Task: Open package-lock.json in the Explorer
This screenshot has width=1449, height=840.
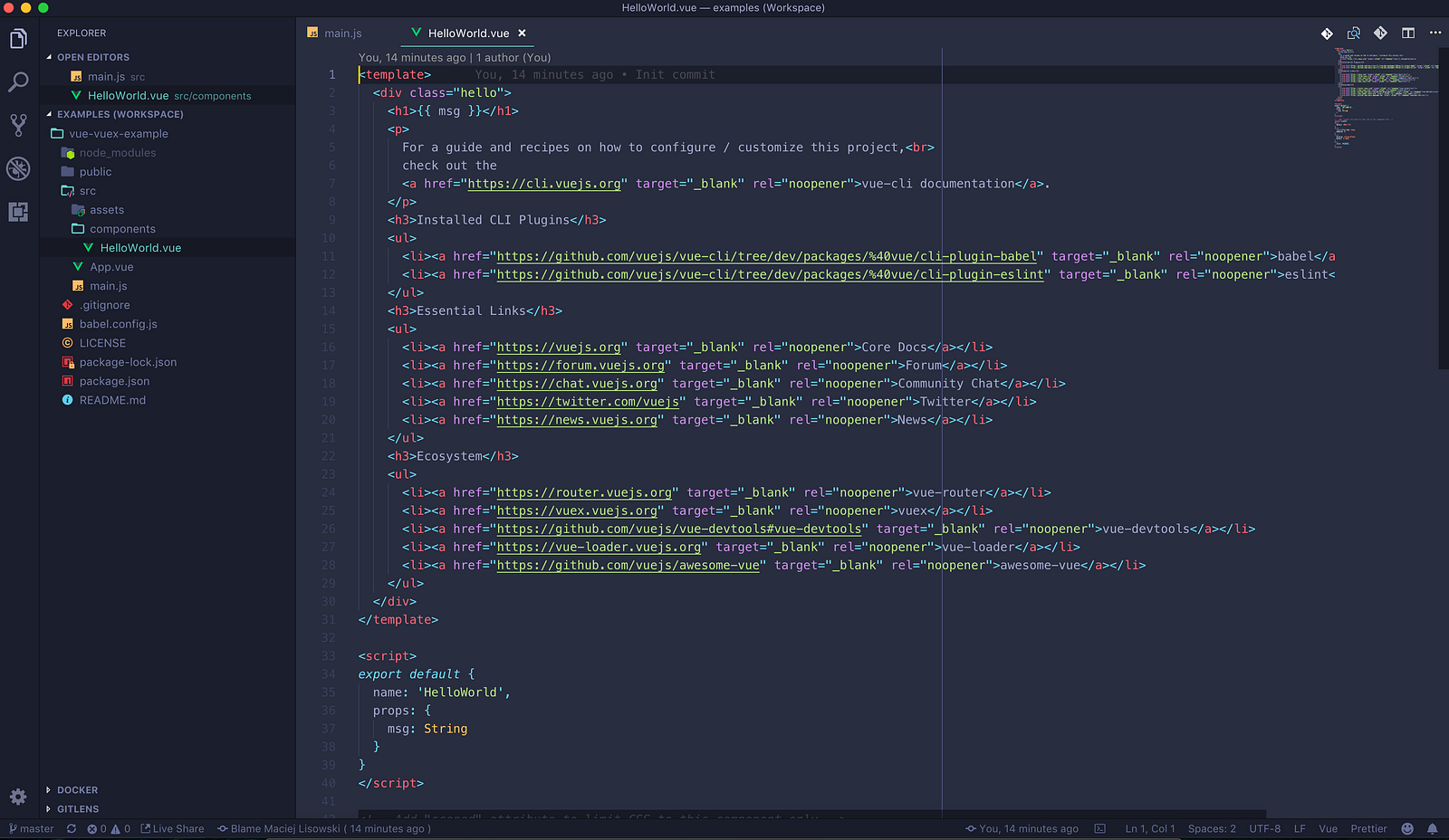Action: pos(128,362)
